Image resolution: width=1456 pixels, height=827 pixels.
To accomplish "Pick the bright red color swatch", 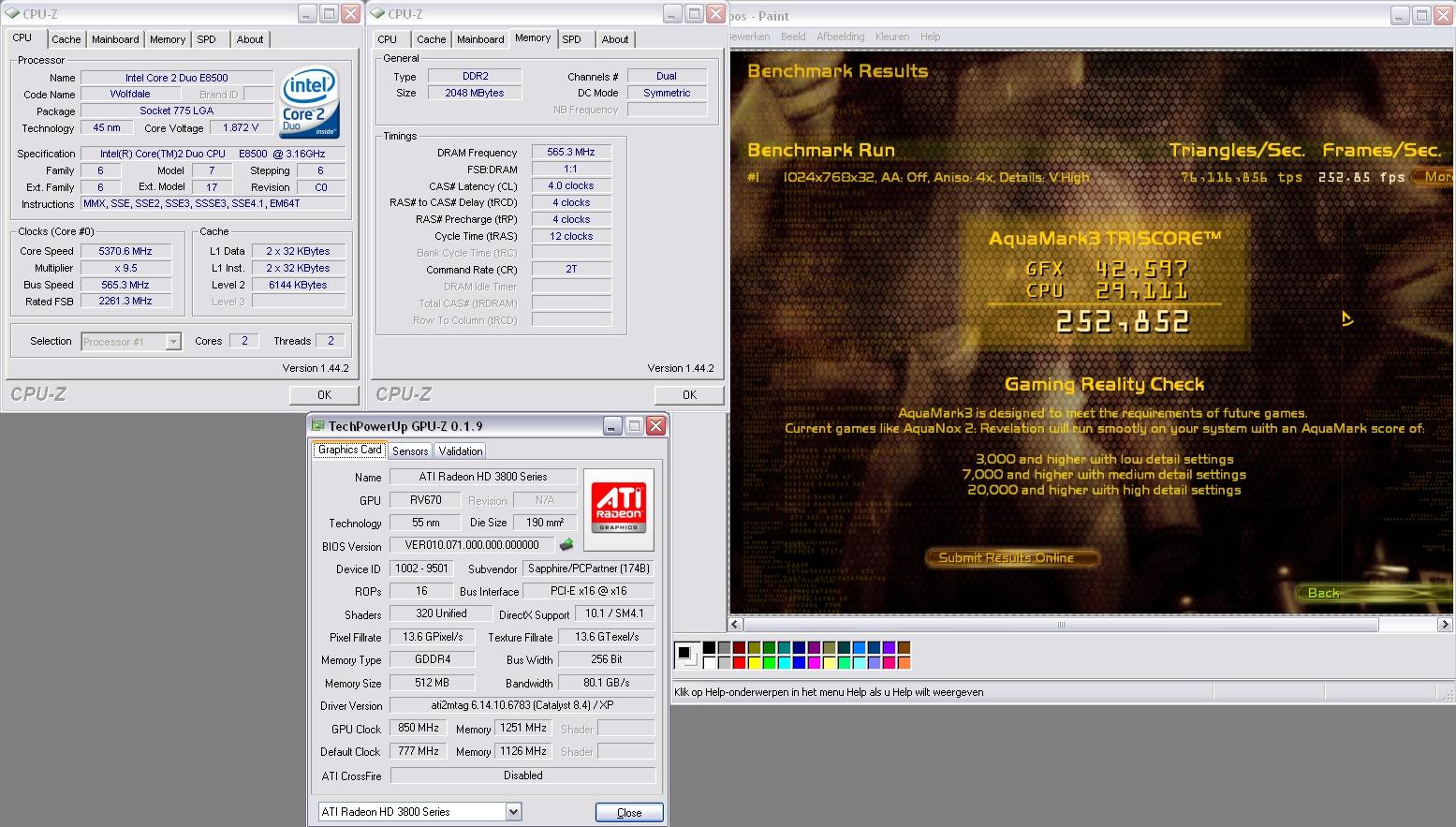I will [x=739, y=662].
